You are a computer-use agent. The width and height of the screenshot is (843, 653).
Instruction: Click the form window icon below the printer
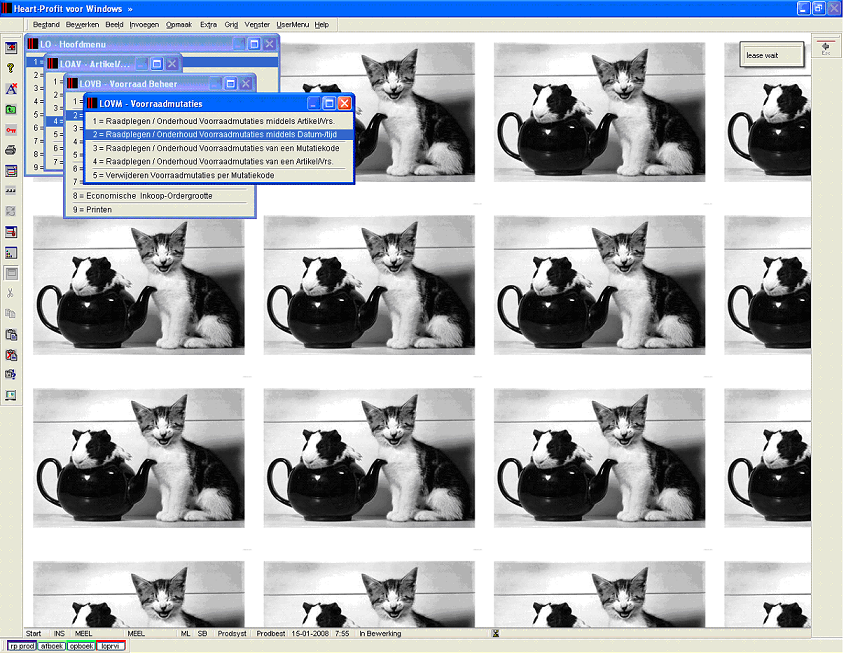(11, 171)
